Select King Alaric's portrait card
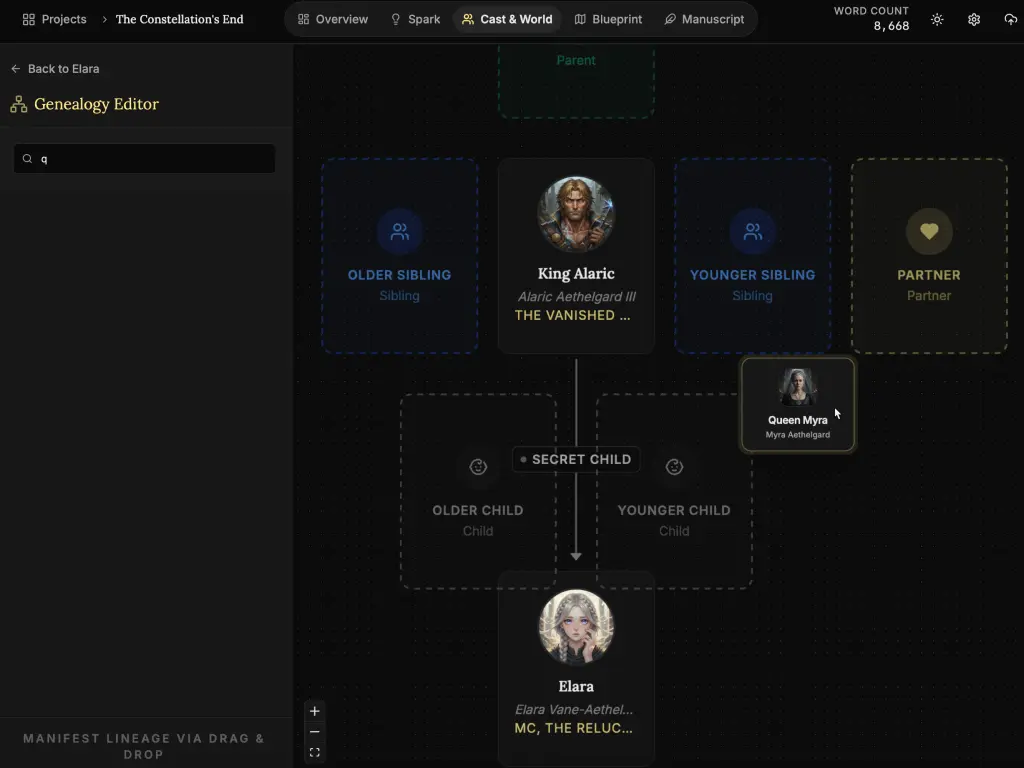The width and height of the screenshot is (1024, 768). tap(576, 255)
